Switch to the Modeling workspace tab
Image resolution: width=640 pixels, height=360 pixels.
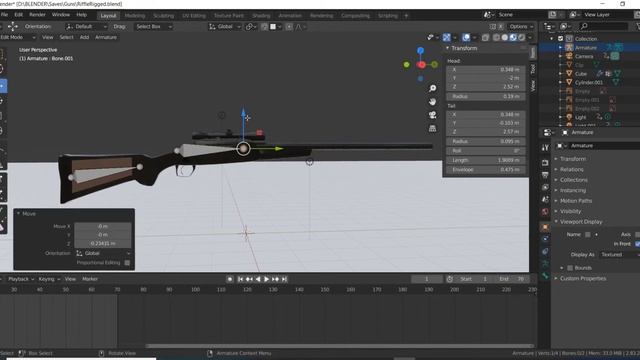(x=135, y=16)
